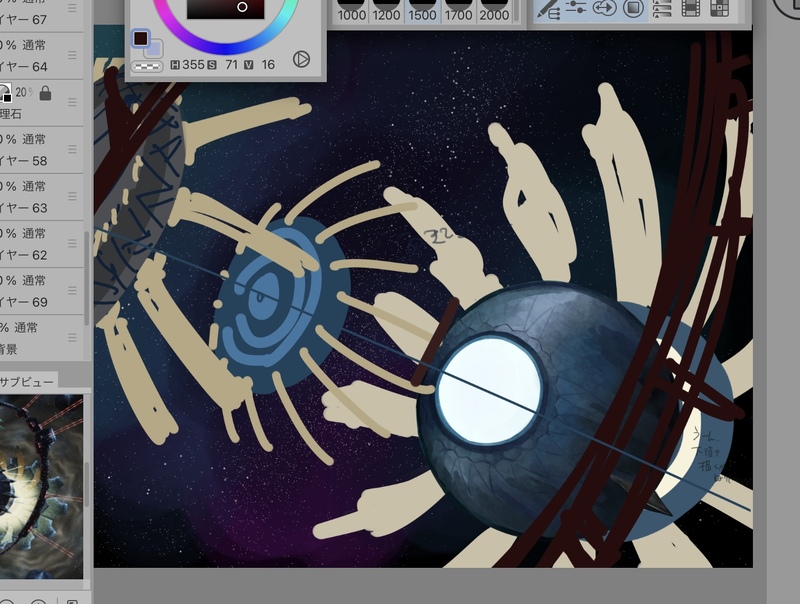Screen dimensions: 800x604
Task: Switch to the サブビュー tab
Action: (x=28, y=382)
